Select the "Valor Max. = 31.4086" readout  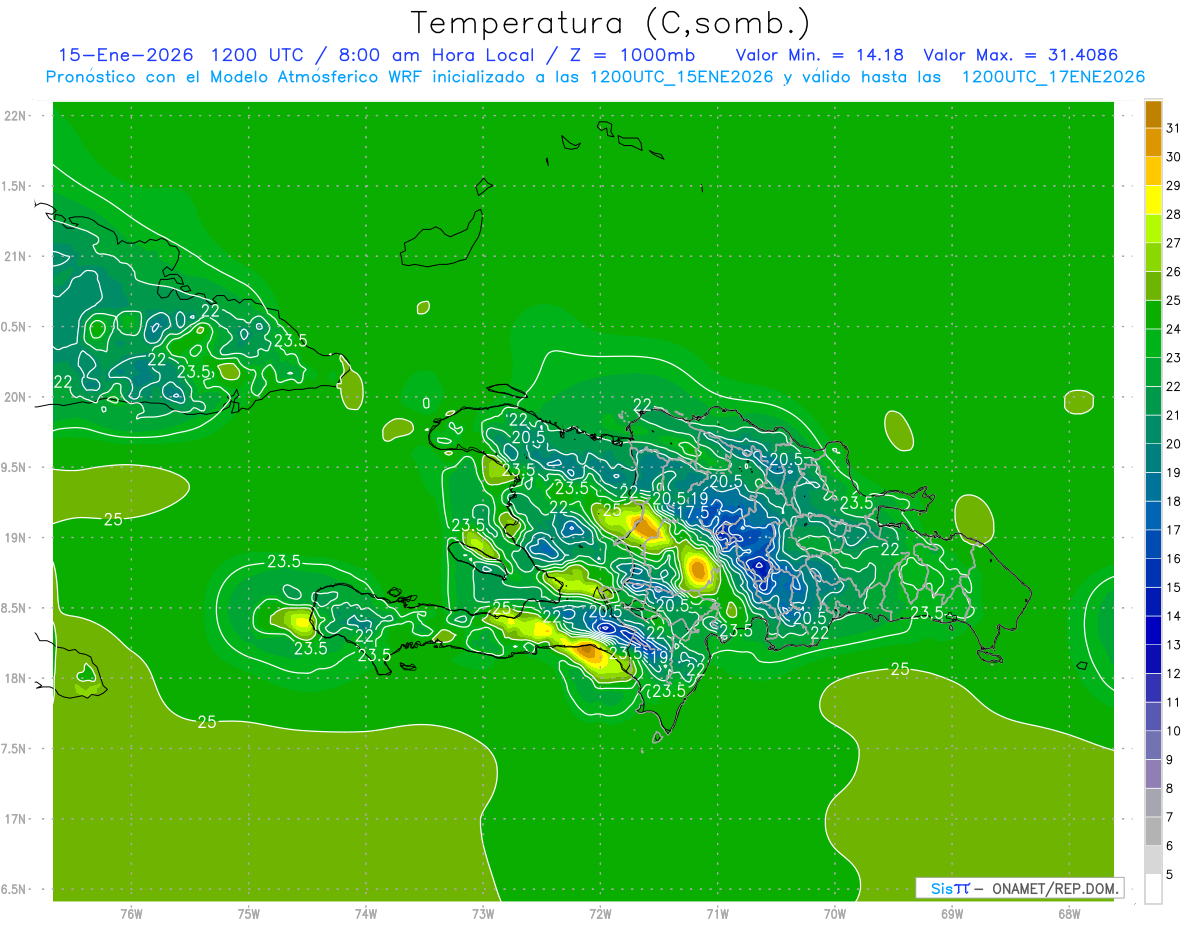1021,55
